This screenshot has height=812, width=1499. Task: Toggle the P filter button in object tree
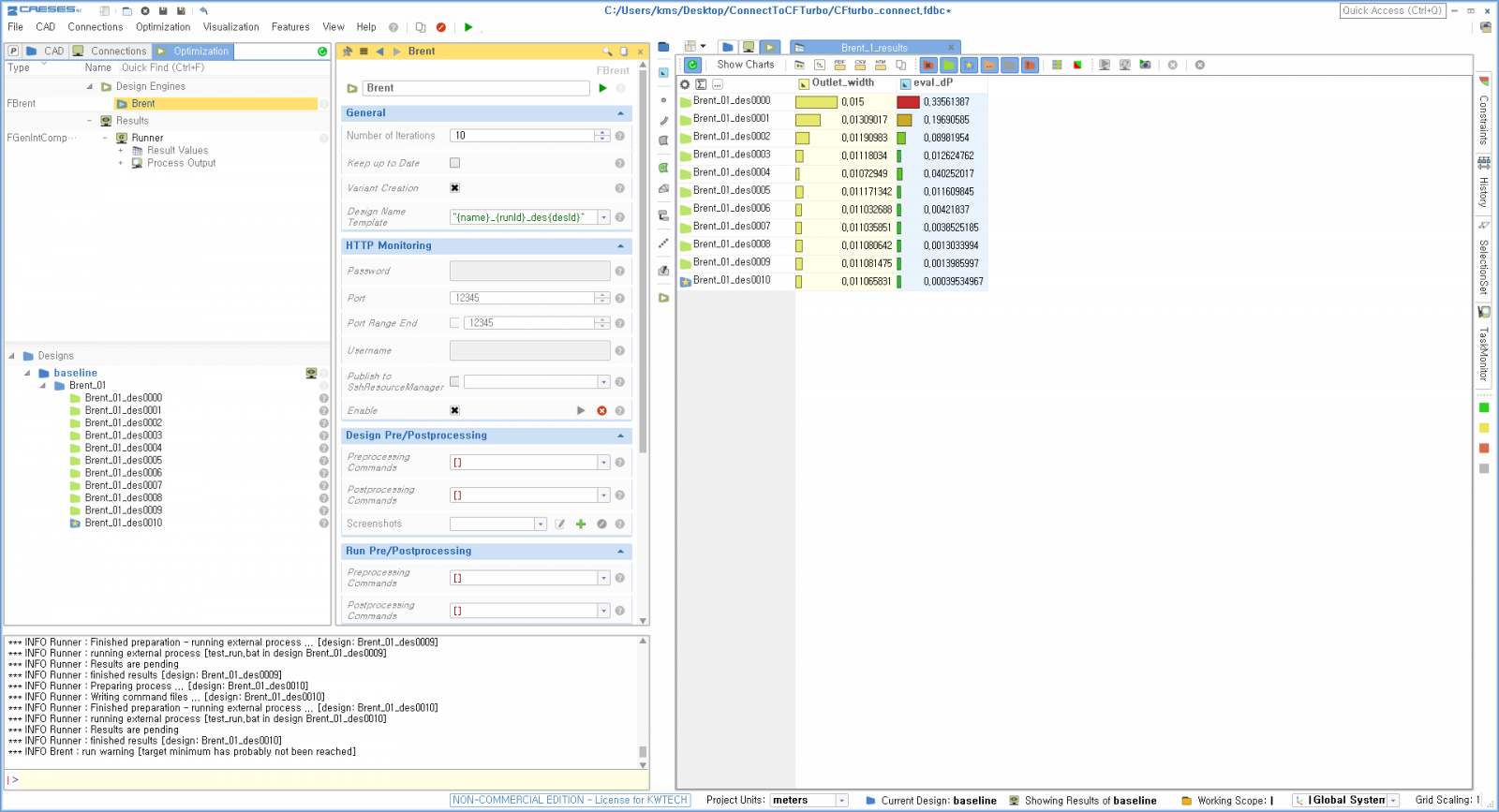click(13, 52)
